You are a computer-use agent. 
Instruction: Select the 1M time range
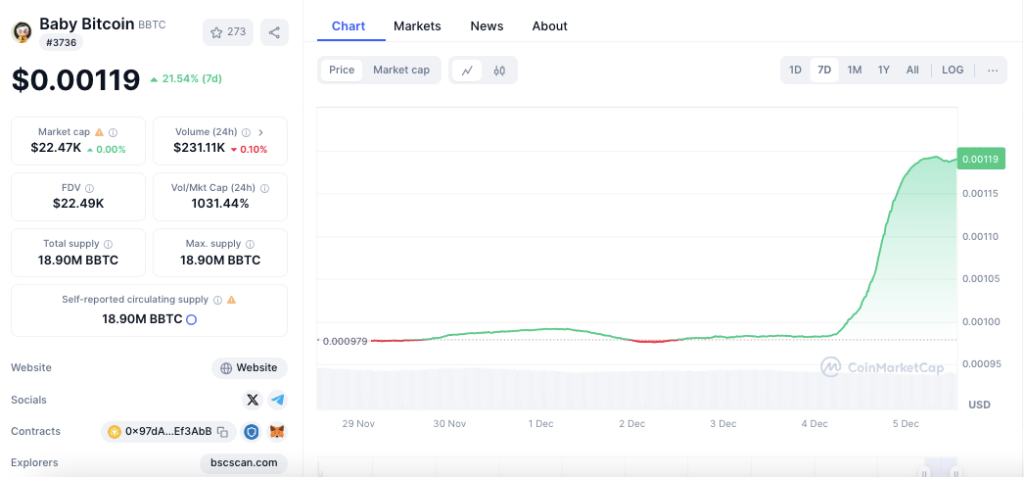pyautogui.click(x=854, y=70)
